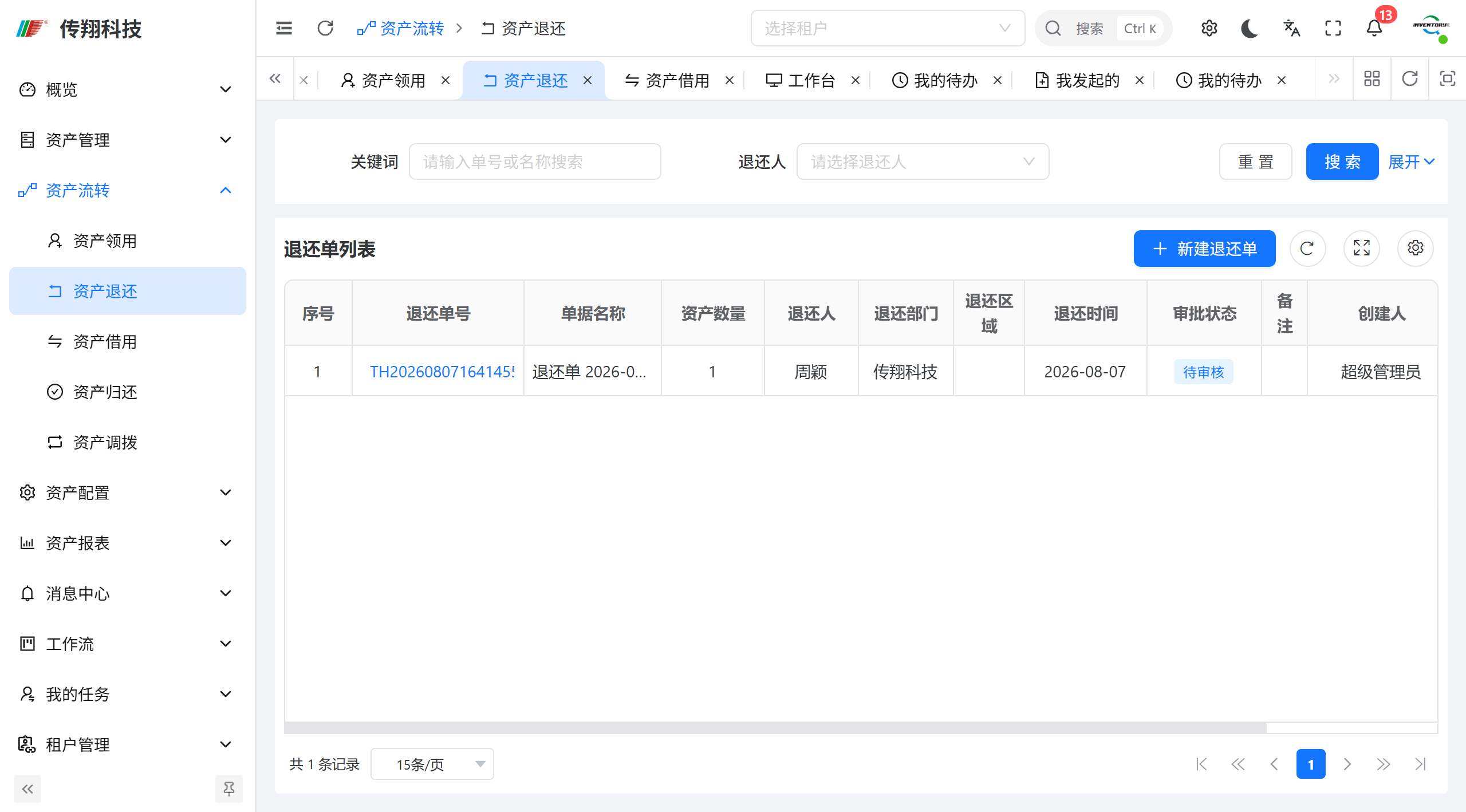The width and height of the screenshot is (1466, 812).
Task: Close the 资产退还 tab
Action: click(x=588, y=81)
